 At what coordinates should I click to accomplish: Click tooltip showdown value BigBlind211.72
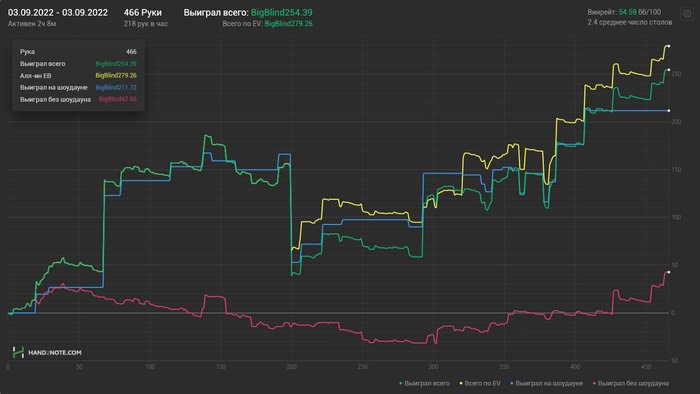point(116,87)
